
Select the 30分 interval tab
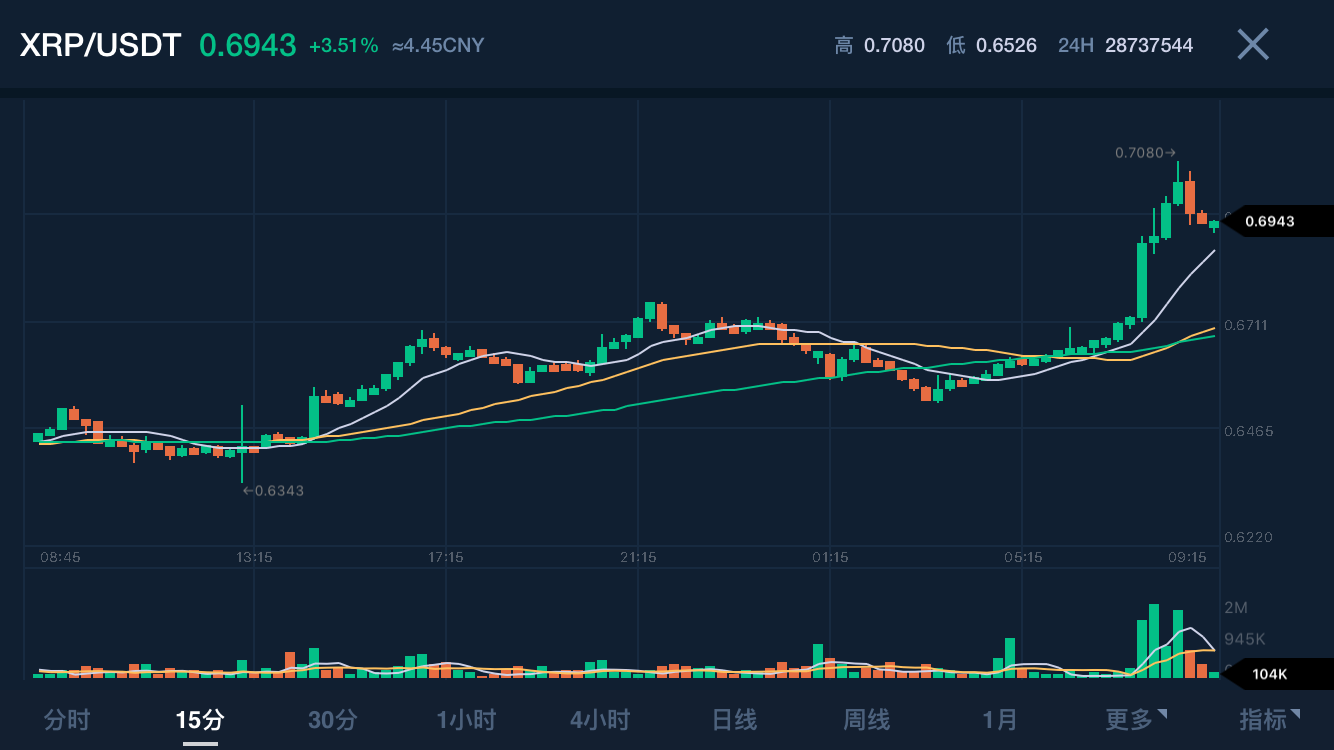coord(333,719)
